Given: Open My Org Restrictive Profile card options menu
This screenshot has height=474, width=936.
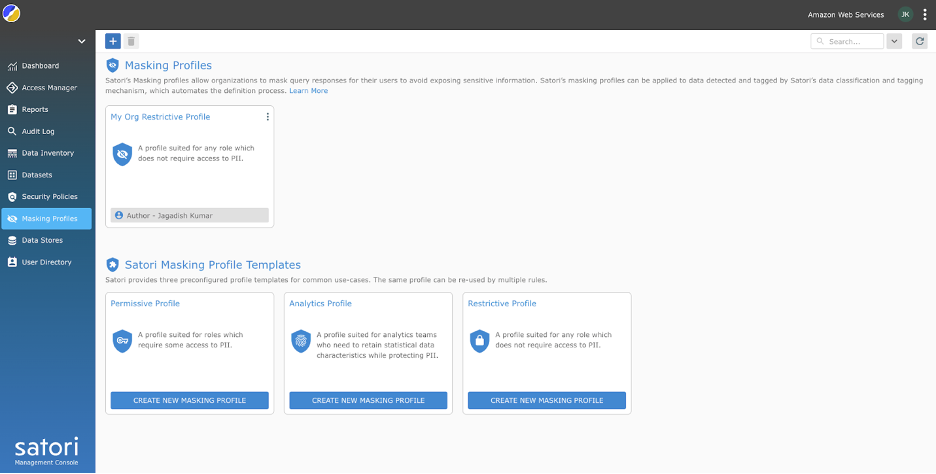Looking at the screenshot, I should click(267, 117).
